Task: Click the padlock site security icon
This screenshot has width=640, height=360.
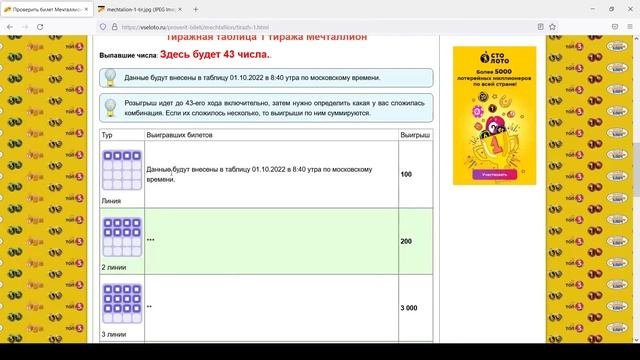Action: 115,27
